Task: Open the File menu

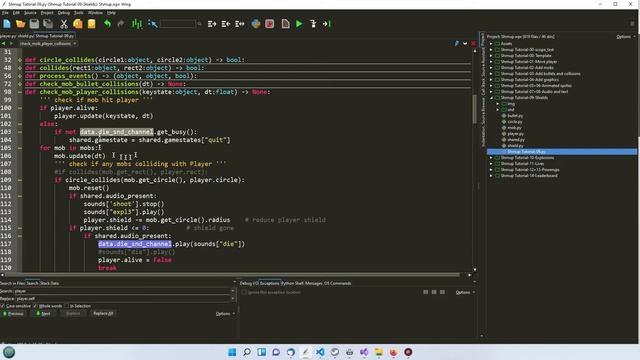Action: (x=5, y=13)
